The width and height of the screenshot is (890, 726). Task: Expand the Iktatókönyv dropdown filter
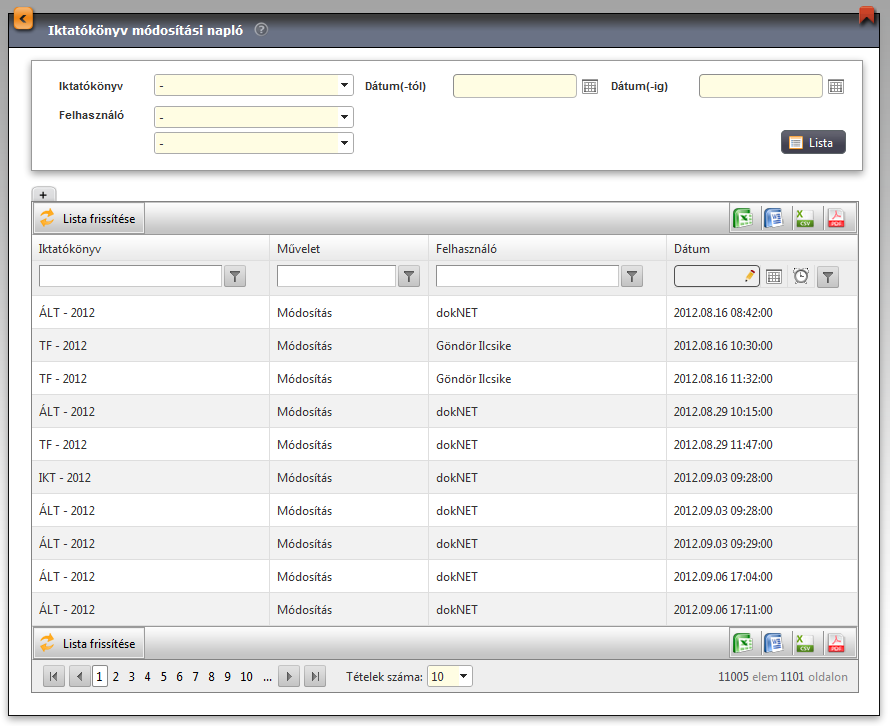[344, 85]
